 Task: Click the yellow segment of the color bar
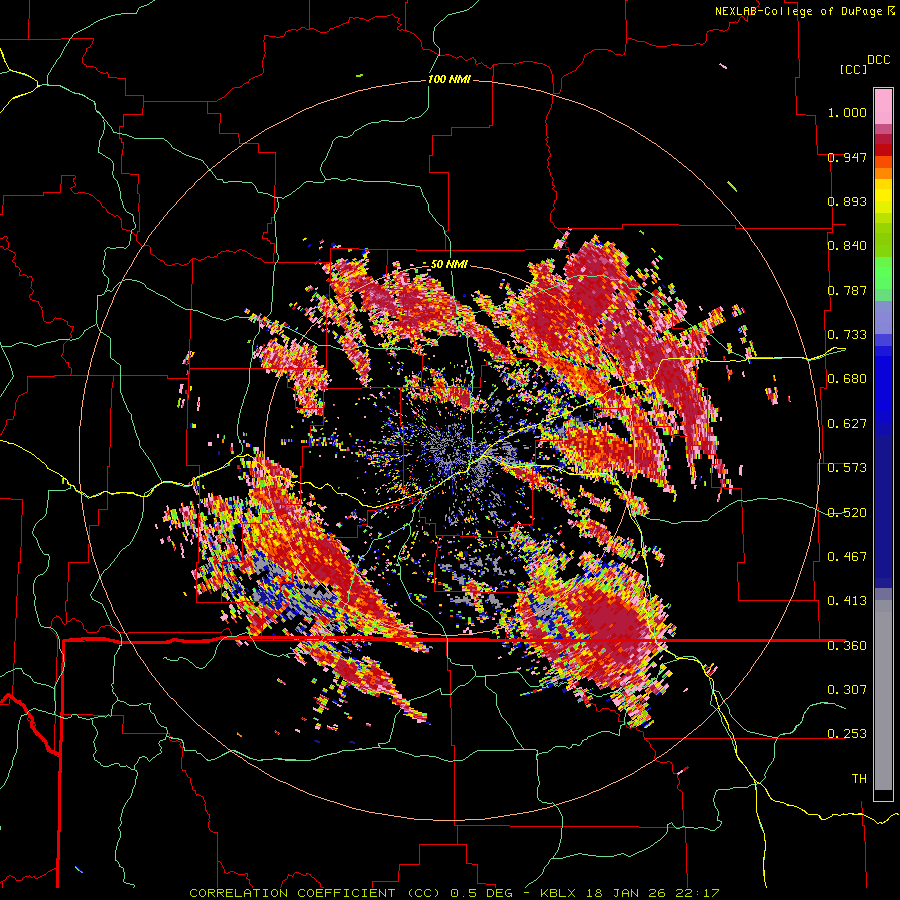pos(883,197)
